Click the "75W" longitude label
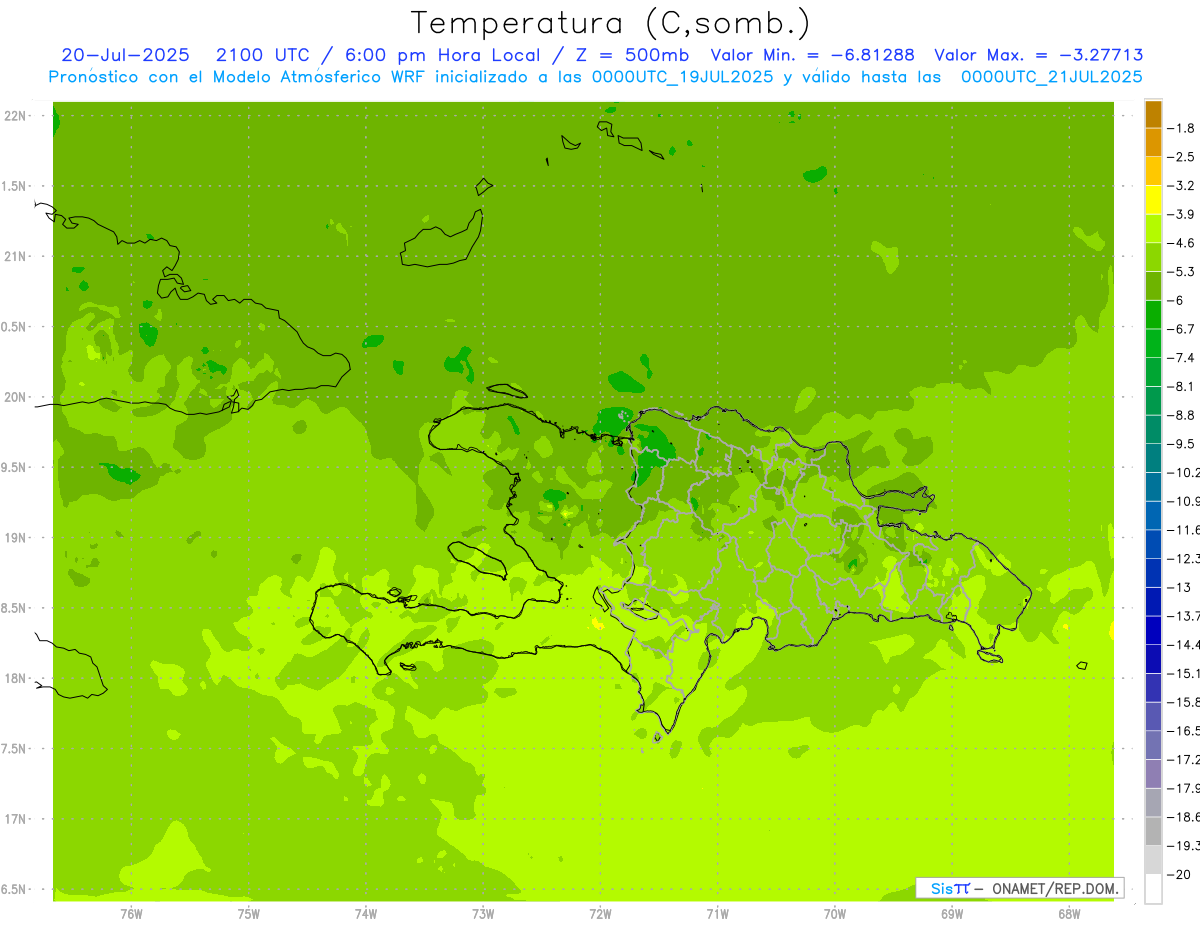This screenshot has height=927, width=1200. point(249,913)
